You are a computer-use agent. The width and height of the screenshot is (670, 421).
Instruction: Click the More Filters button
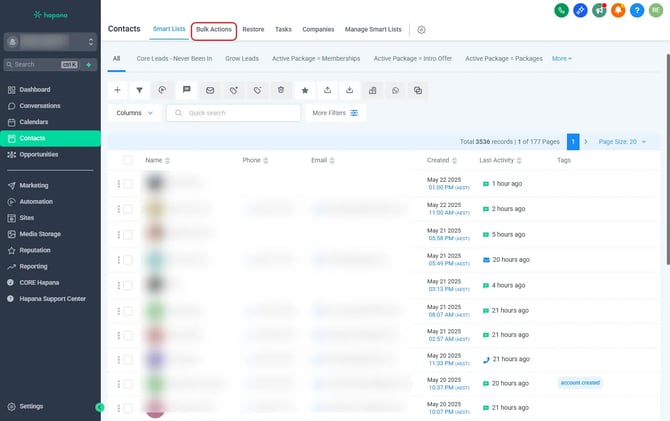tap(334, 113)
